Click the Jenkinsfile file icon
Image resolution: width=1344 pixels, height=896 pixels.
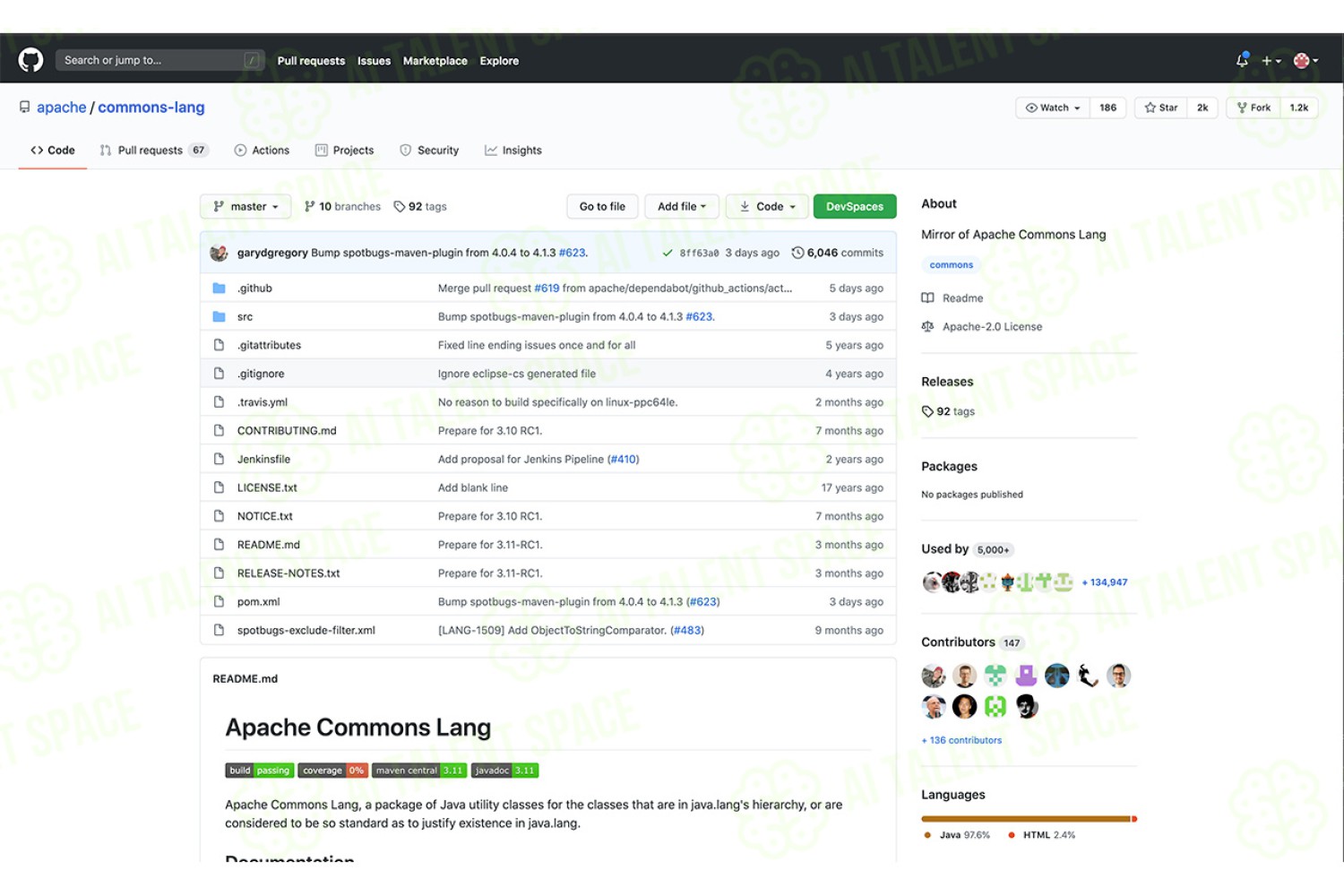[219, 459]
